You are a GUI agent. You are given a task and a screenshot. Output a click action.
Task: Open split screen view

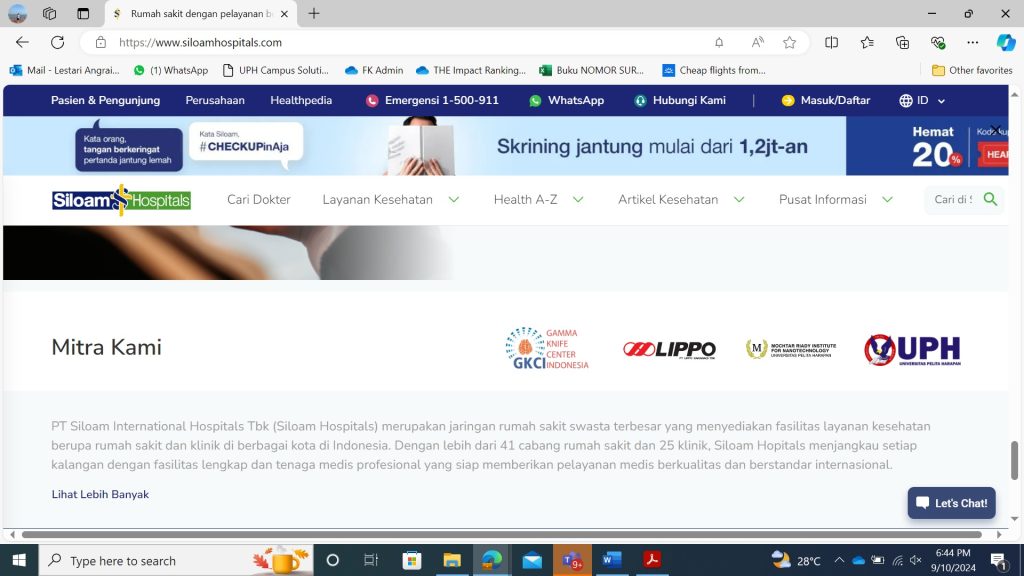coord(831,42)
